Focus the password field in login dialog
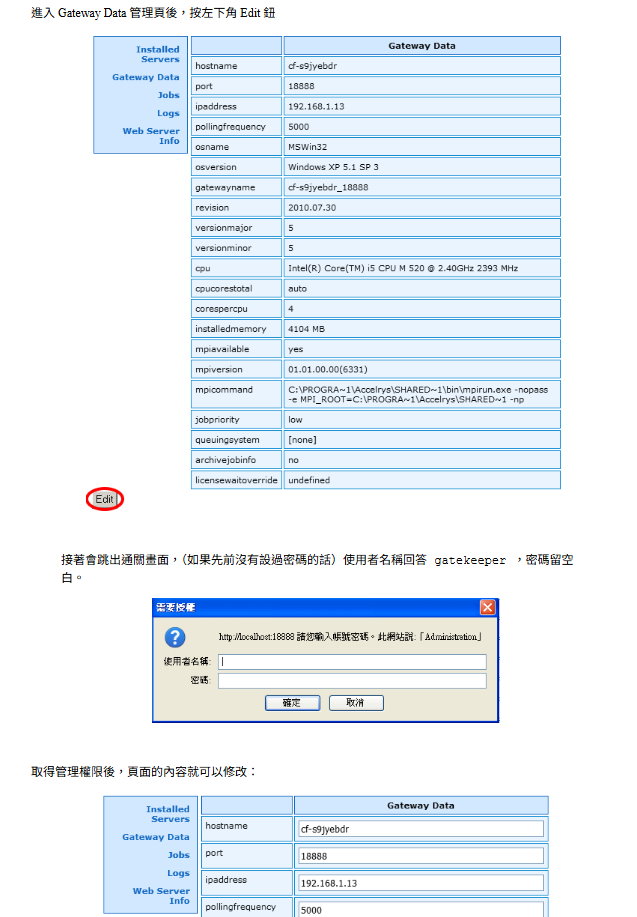Screen dimensions: 637x917 click(x=352, y=681)
